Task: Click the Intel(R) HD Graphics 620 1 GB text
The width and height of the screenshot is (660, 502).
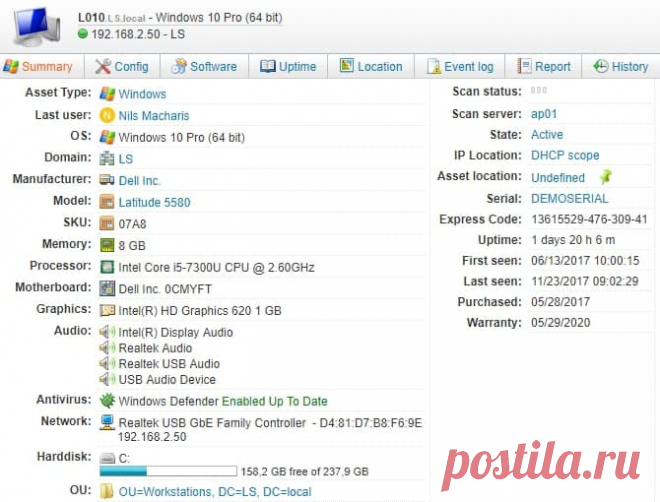Action: (x=200, y=311)
